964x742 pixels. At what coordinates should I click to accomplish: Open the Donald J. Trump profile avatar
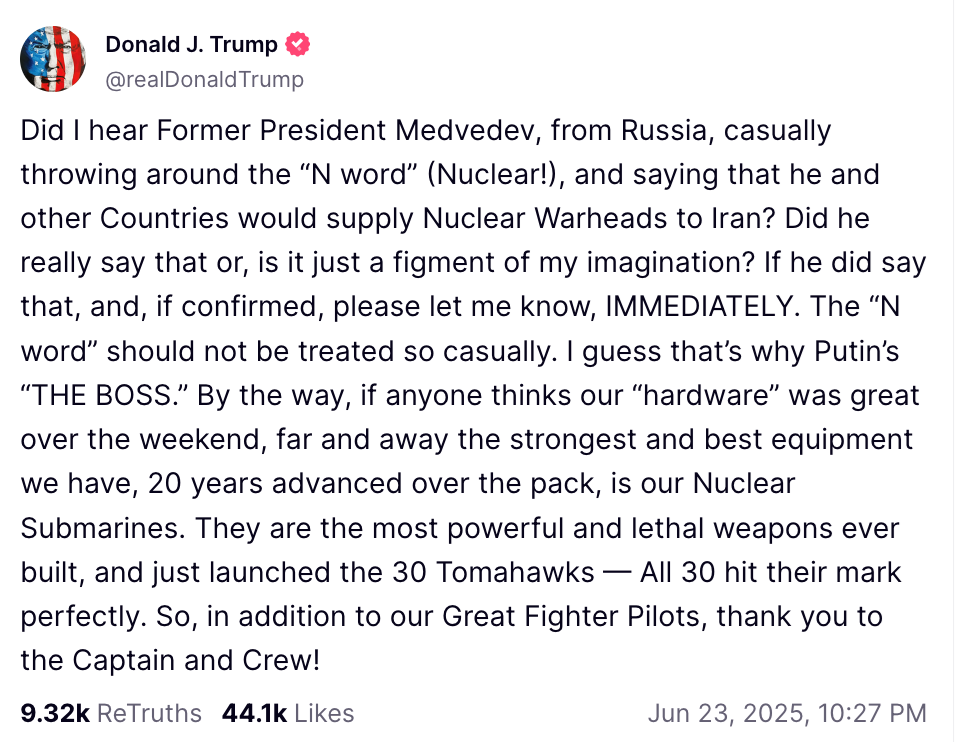click(53, 60)
